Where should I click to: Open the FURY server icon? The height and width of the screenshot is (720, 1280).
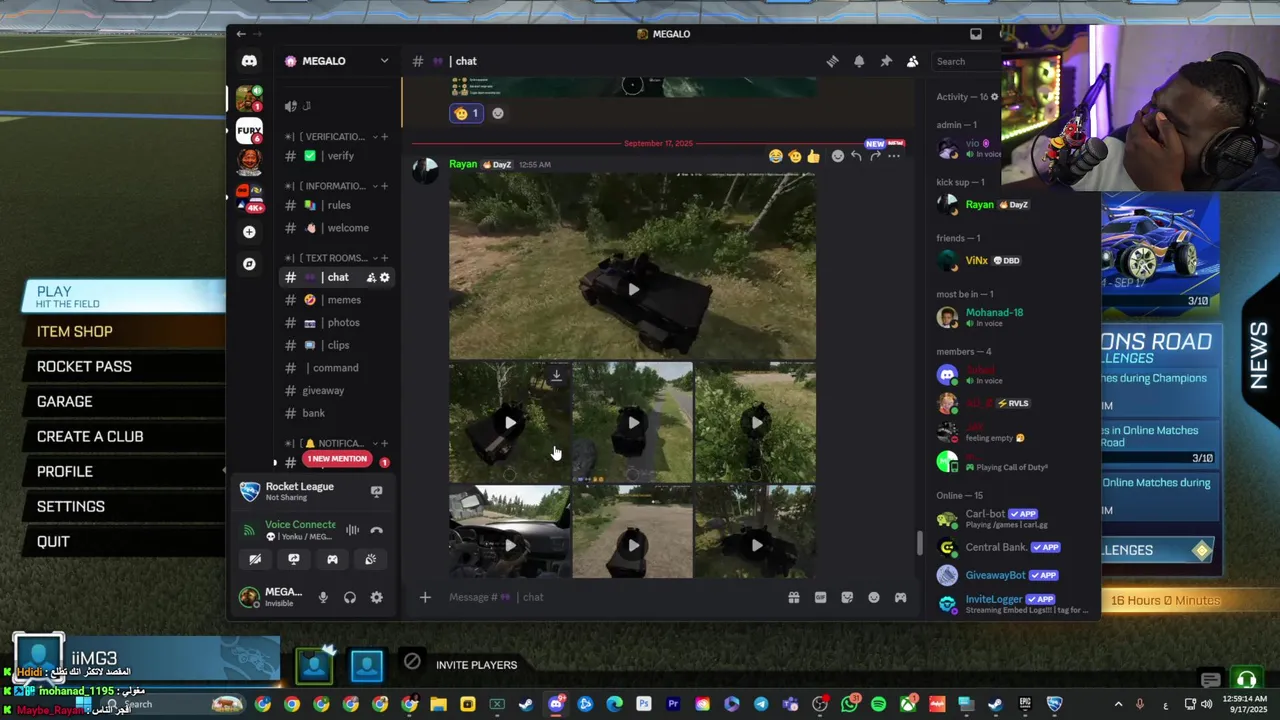click(x=249, y=129)
